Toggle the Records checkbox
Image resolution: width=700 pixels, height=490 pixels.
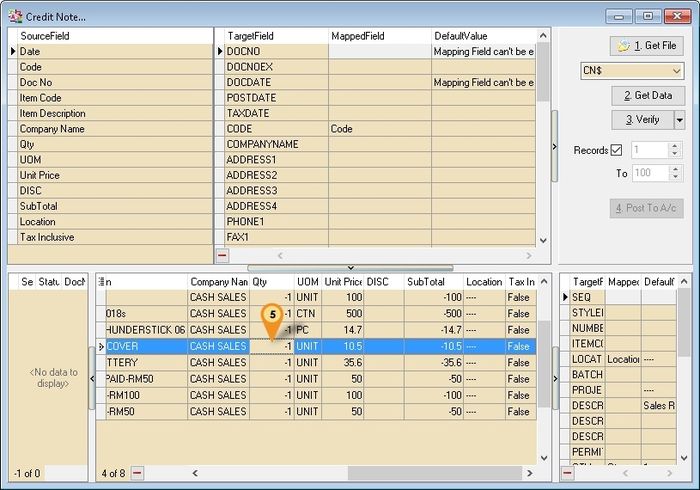click(x=616, y=150)
